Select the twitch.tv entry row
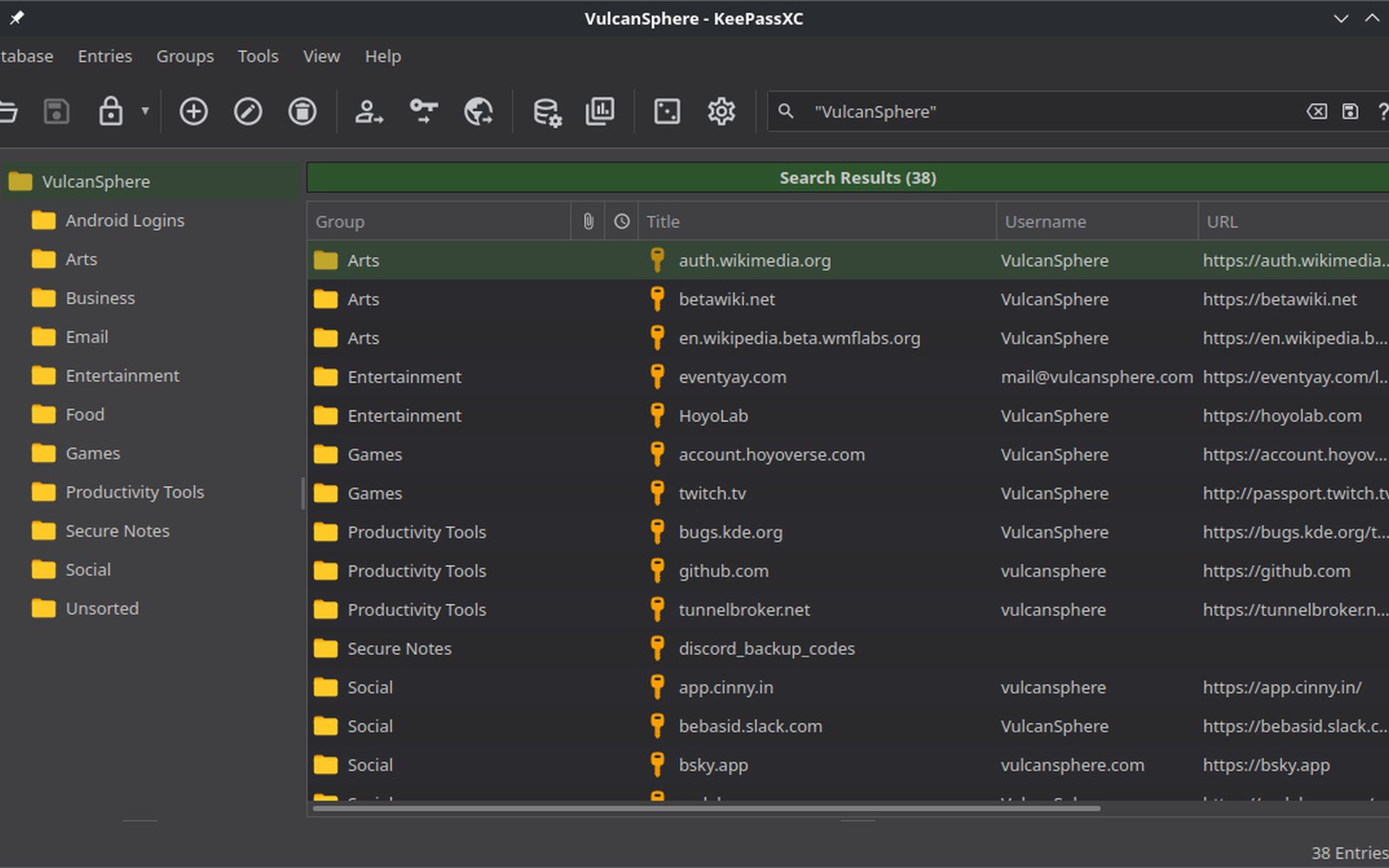This screenshot has width=1389, height=868. click(848, 493)
